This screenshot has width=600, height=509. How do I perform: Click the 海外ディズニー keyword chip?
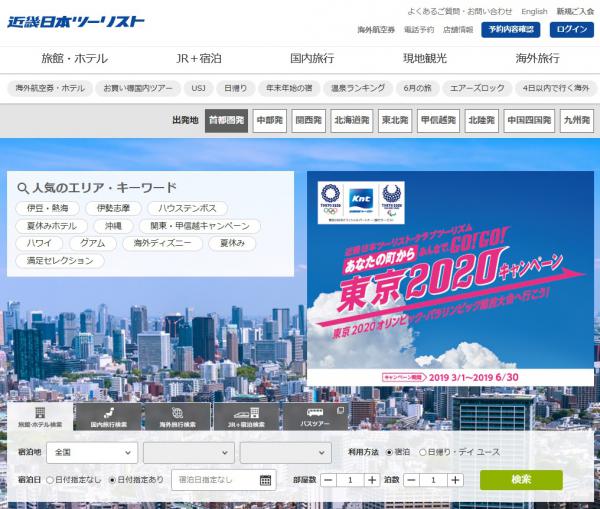[162, 243]
